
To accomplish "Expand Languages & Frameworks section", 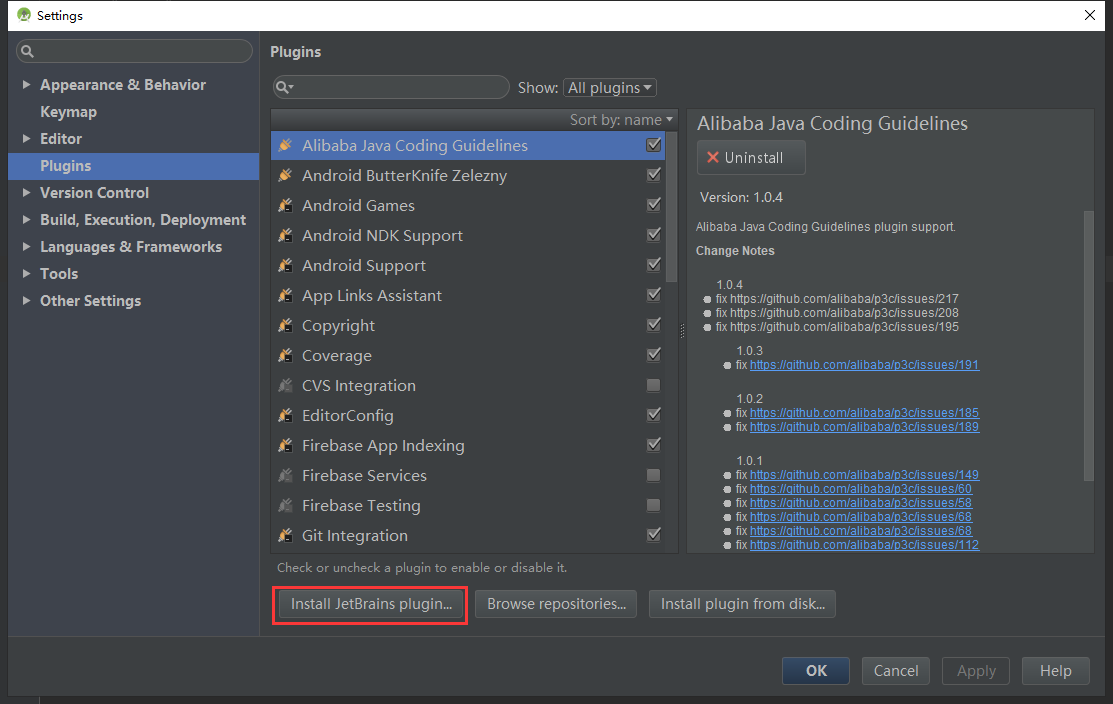I will coord(26,246).
